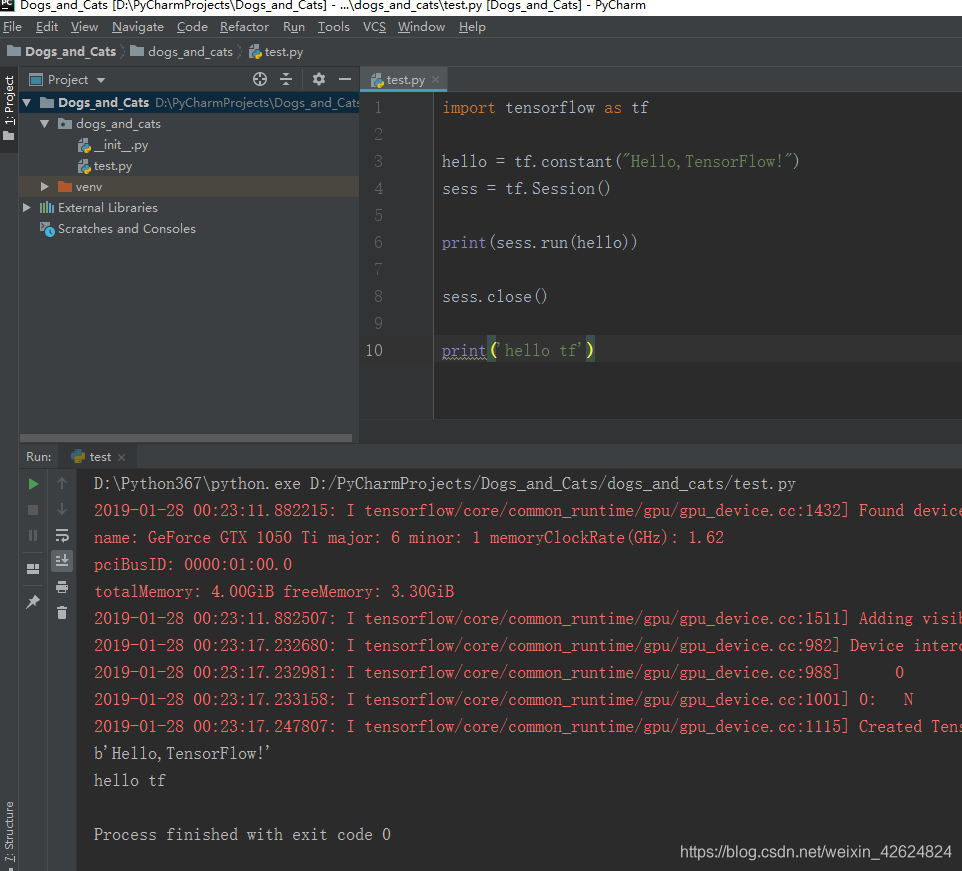Close the 'test' Run tab
This screenshot has height=871, width=962.
(x=121, y=457)
